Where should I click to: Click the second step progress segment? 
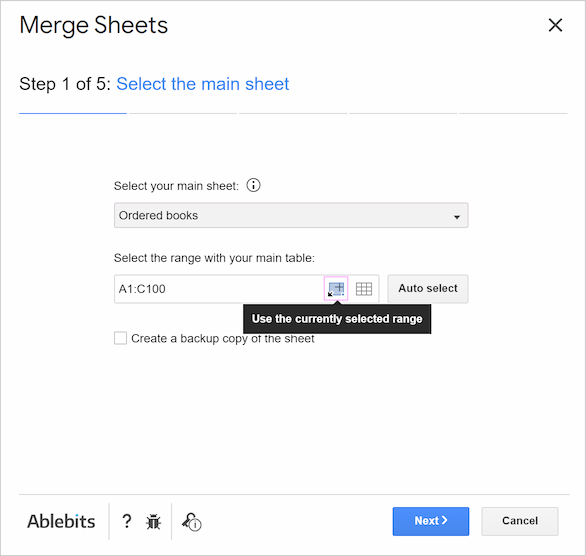pos(183,113)
